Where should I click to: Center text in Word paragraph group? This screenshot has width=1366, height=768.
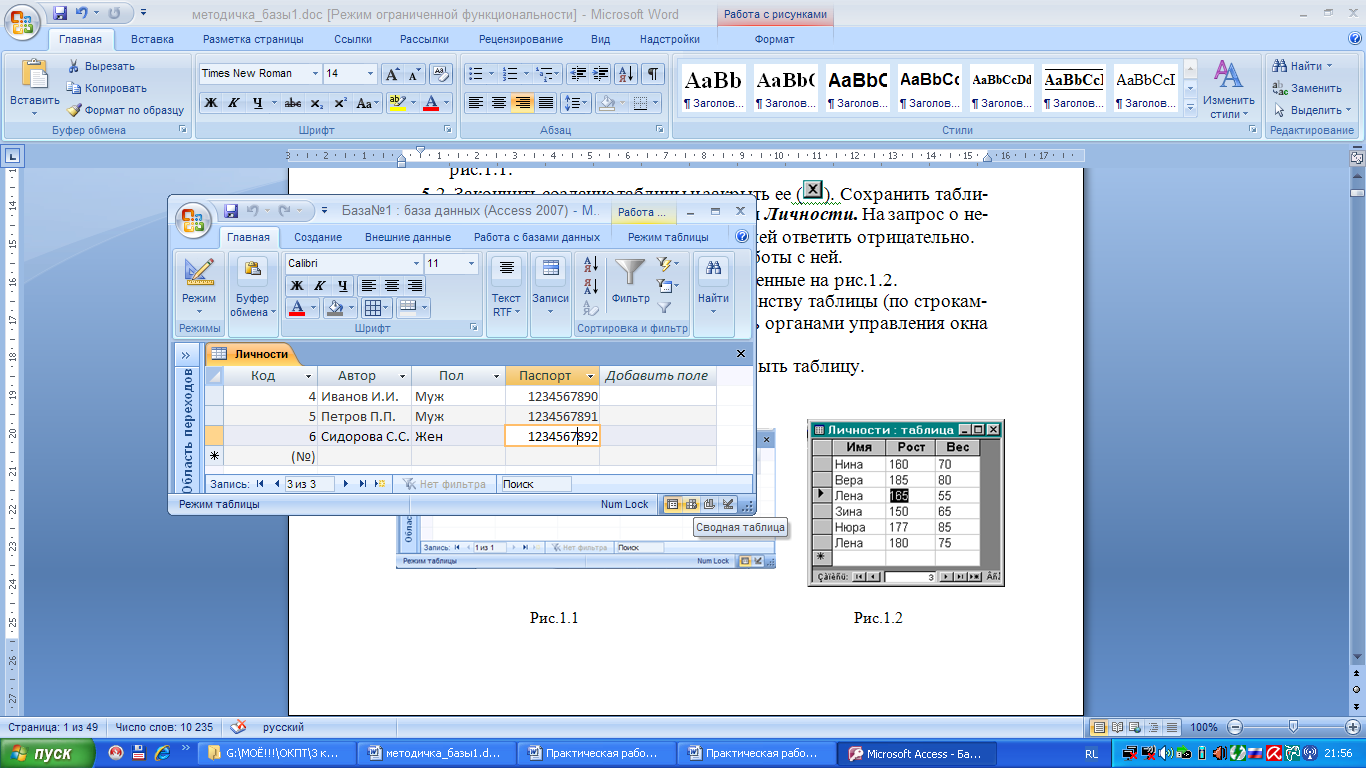coord(499,103)
